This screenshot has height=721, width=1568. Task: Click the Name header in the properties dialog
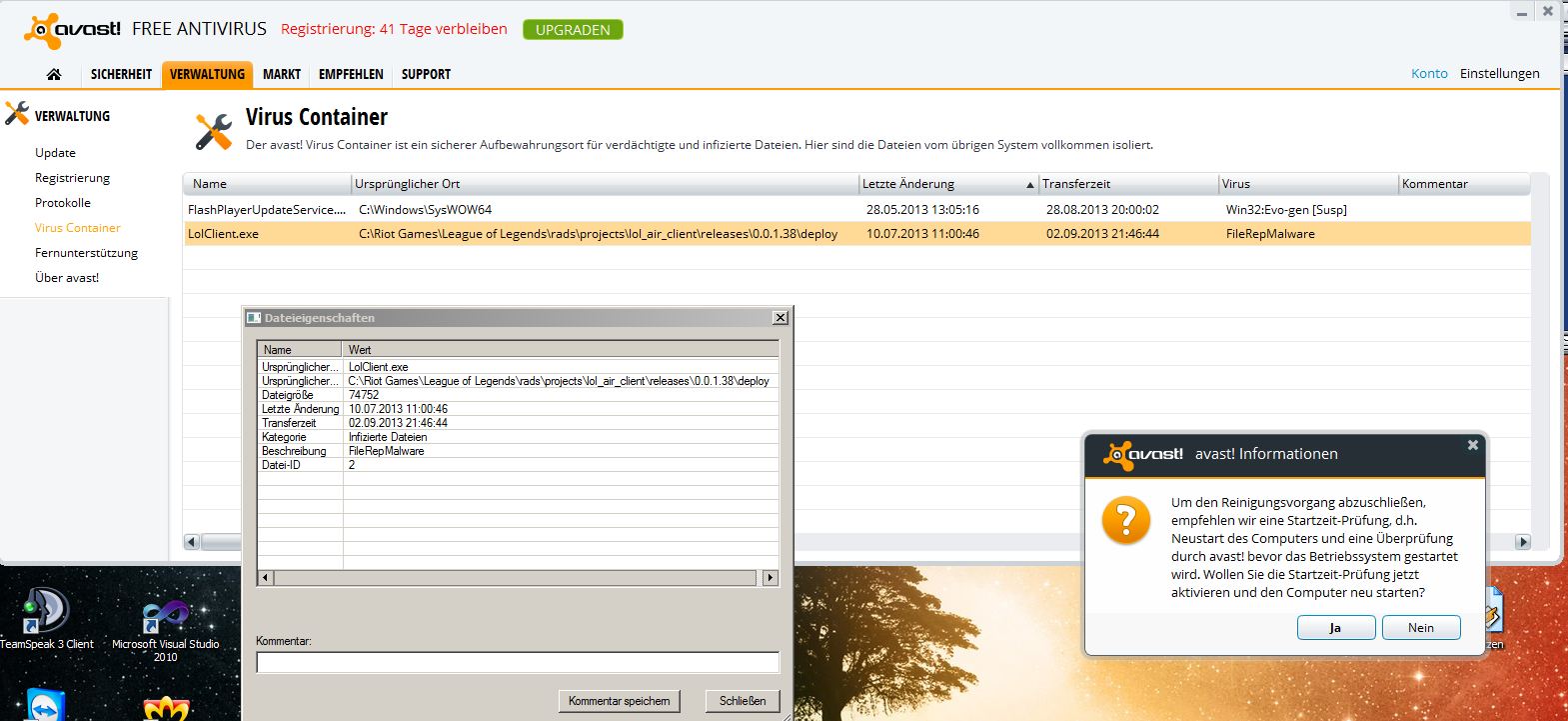pos(300,350)
